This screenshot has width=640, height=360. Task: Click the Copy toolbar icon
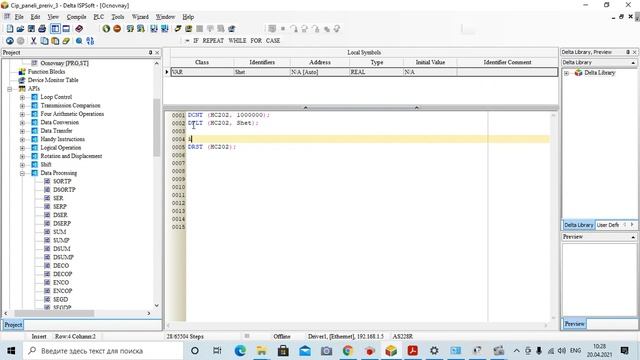pos(44,41)
